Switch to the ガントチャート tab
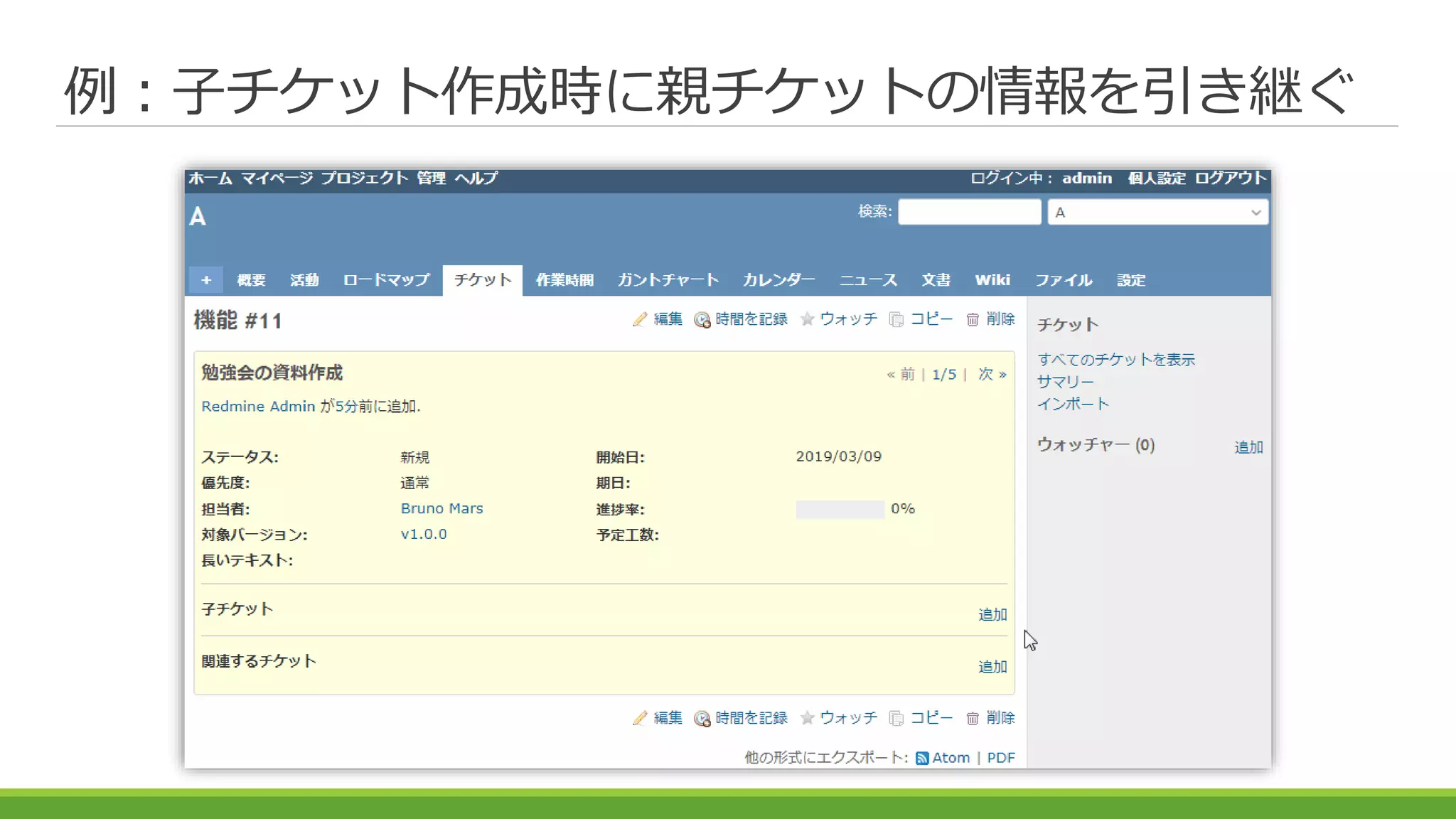This screenshot has height=819, width=1456. pos(668,280)
